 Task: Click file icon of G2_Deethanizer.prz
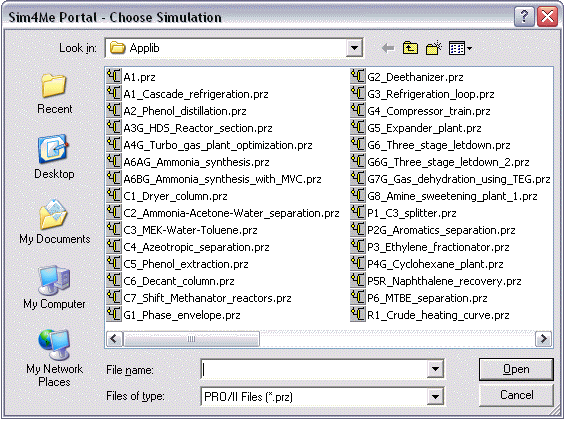(358, 76)
